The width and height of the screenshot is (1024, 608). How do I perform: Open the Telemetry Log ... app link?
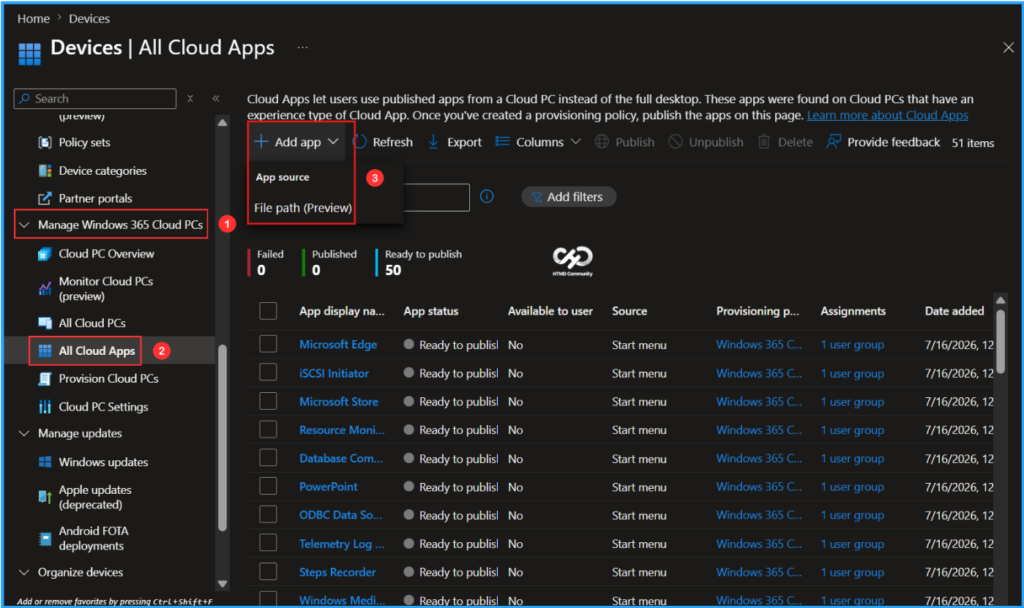point(342,543)
